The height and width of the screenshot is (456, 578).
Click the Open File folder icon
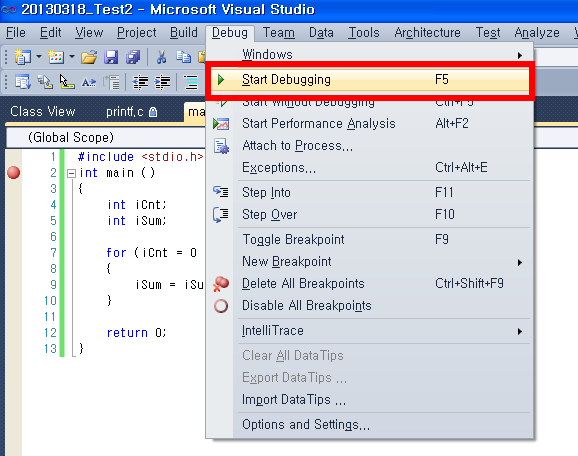tap(89, 57)
